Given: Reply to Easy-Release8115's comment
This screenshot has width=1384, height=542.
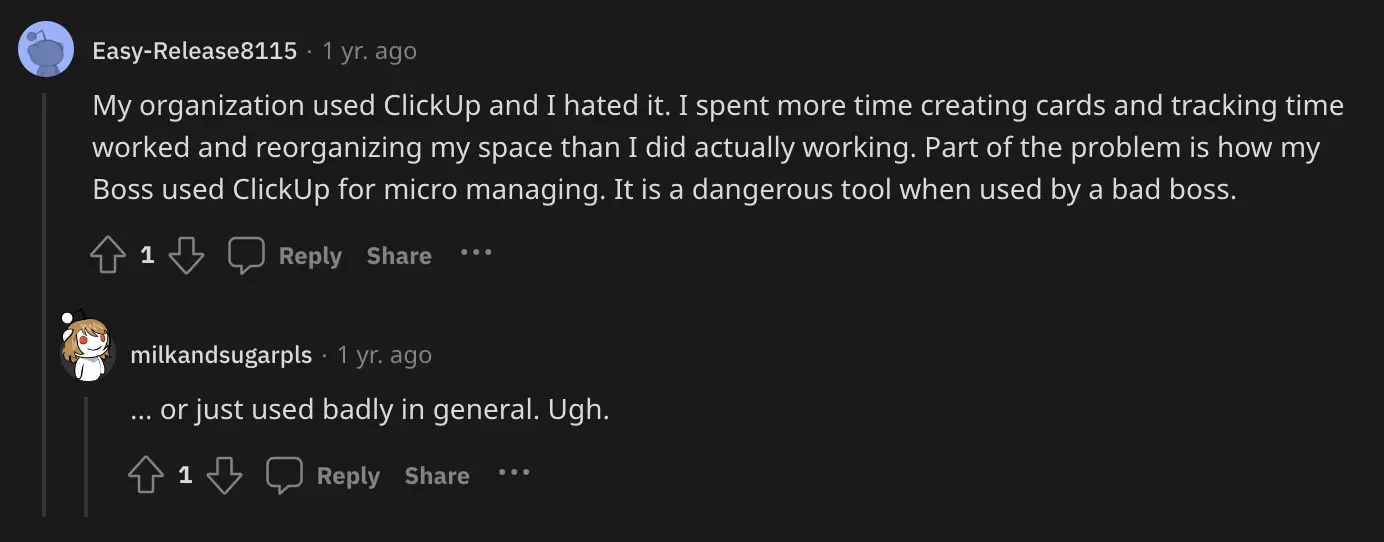Looking at the screenshot, I should click(x=286, y=256).
